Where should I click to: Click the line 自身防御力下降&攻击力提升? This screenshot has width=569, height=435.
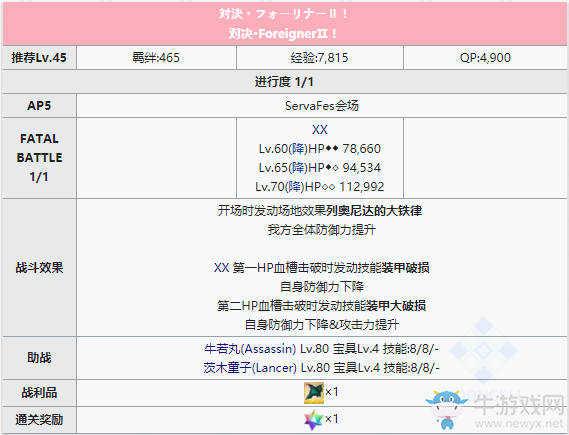click(x=322, y=324)
